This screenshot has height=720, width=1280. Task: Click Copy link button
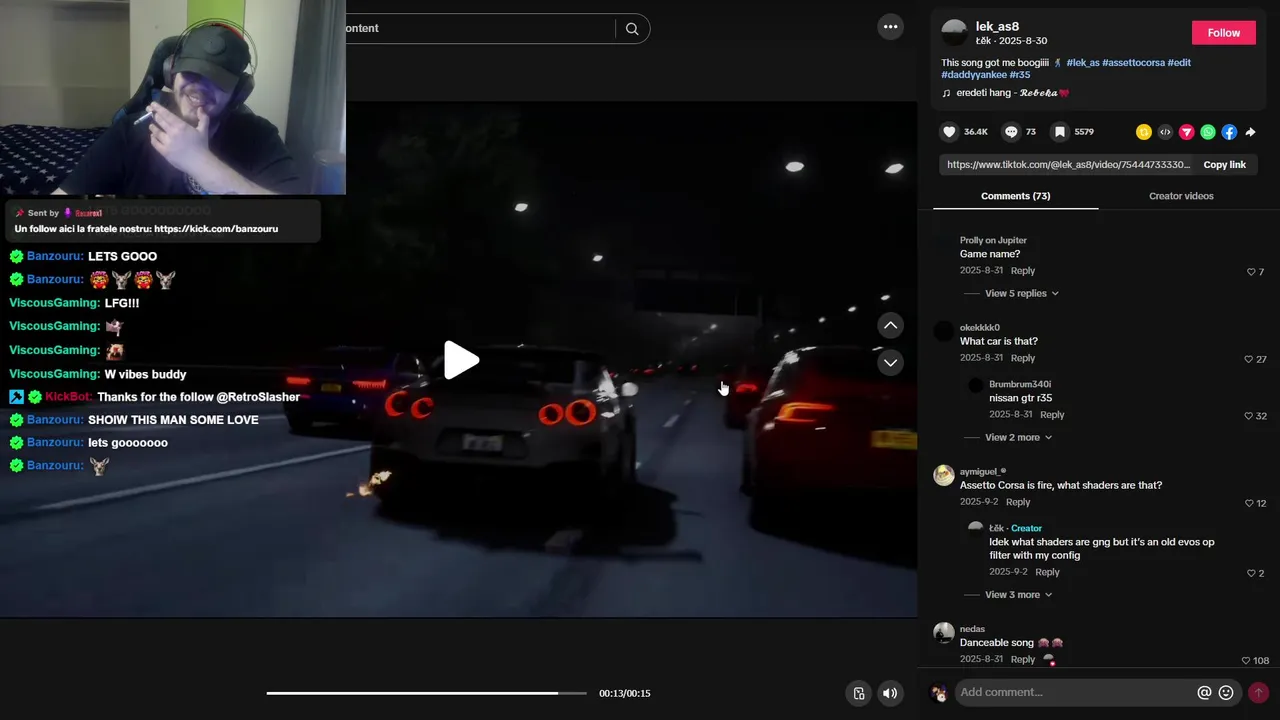point(1224,165)
